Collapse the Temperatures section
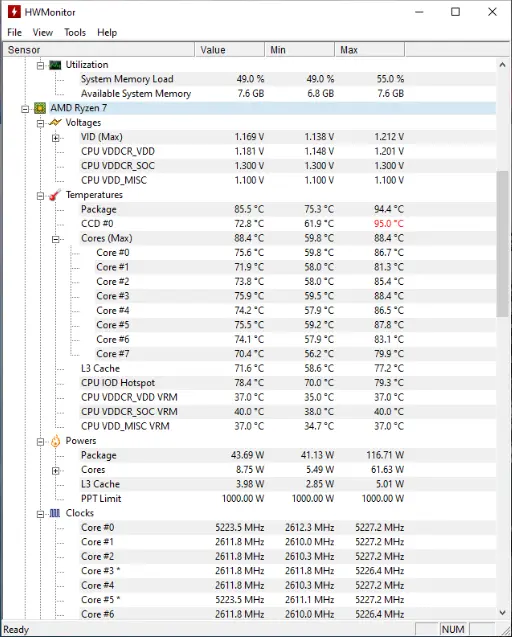Viewport: 512px width, 637px height. point(40,196)
